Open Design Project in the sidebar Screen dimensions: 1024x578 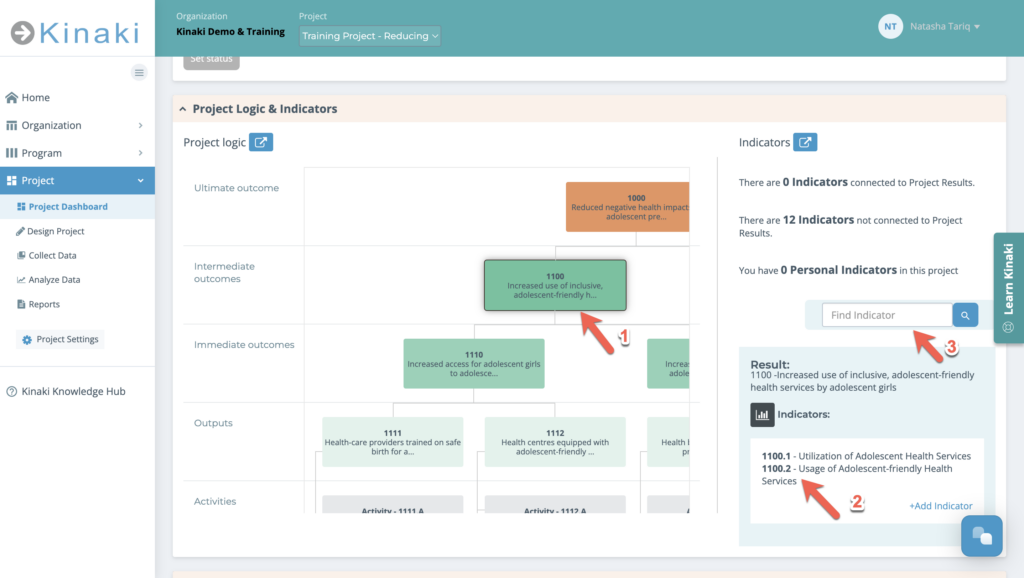point(56,231)
